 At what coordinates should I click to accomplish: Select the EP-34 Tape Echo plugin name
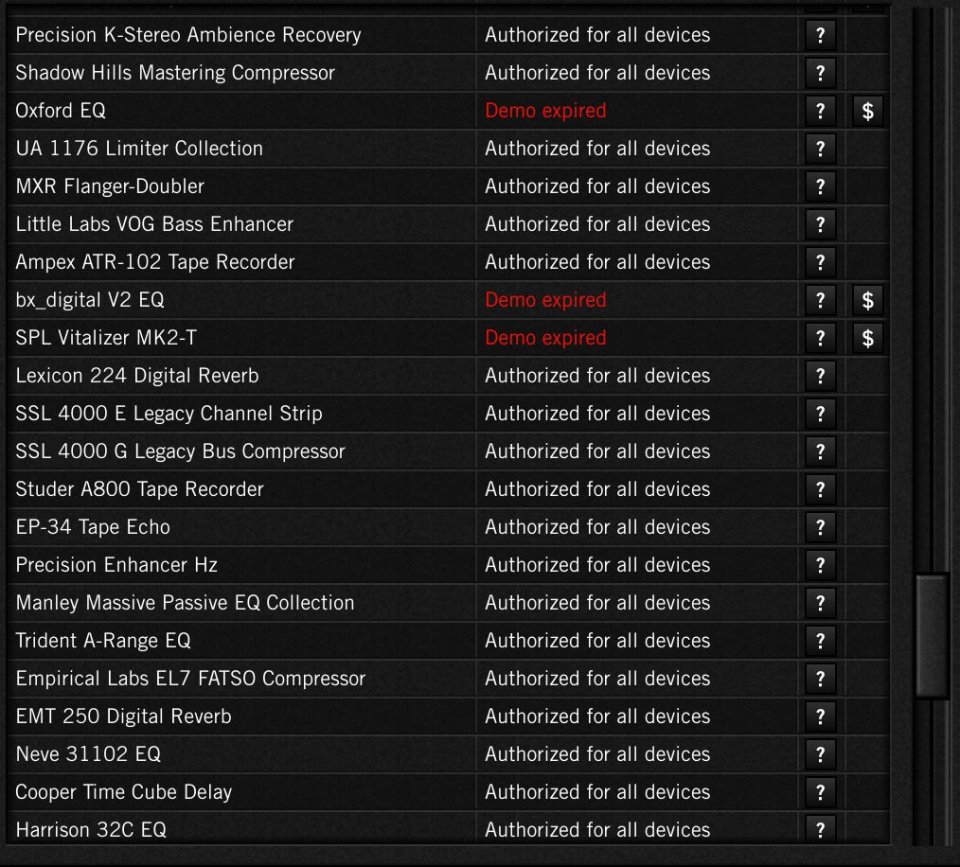coord(93,527)
